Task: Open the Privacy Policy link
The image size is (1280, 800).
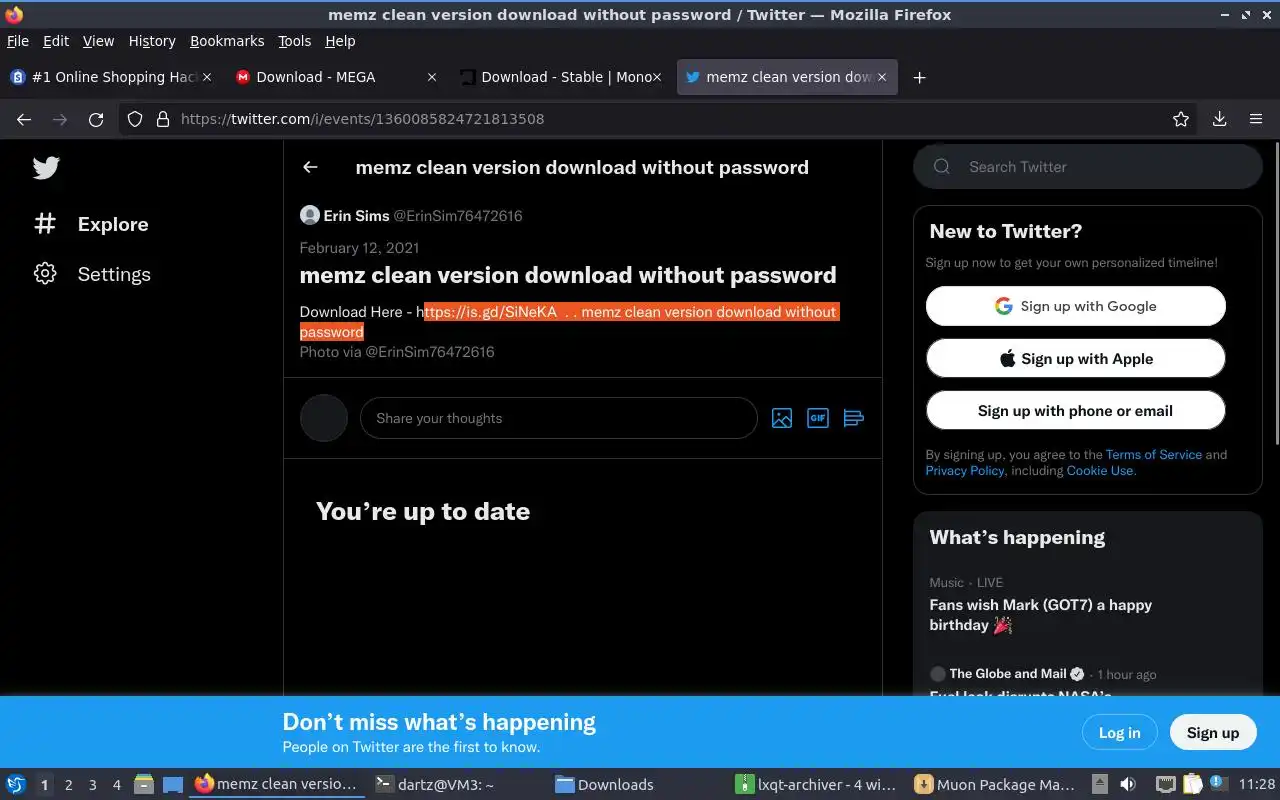Action: (965, 470)
